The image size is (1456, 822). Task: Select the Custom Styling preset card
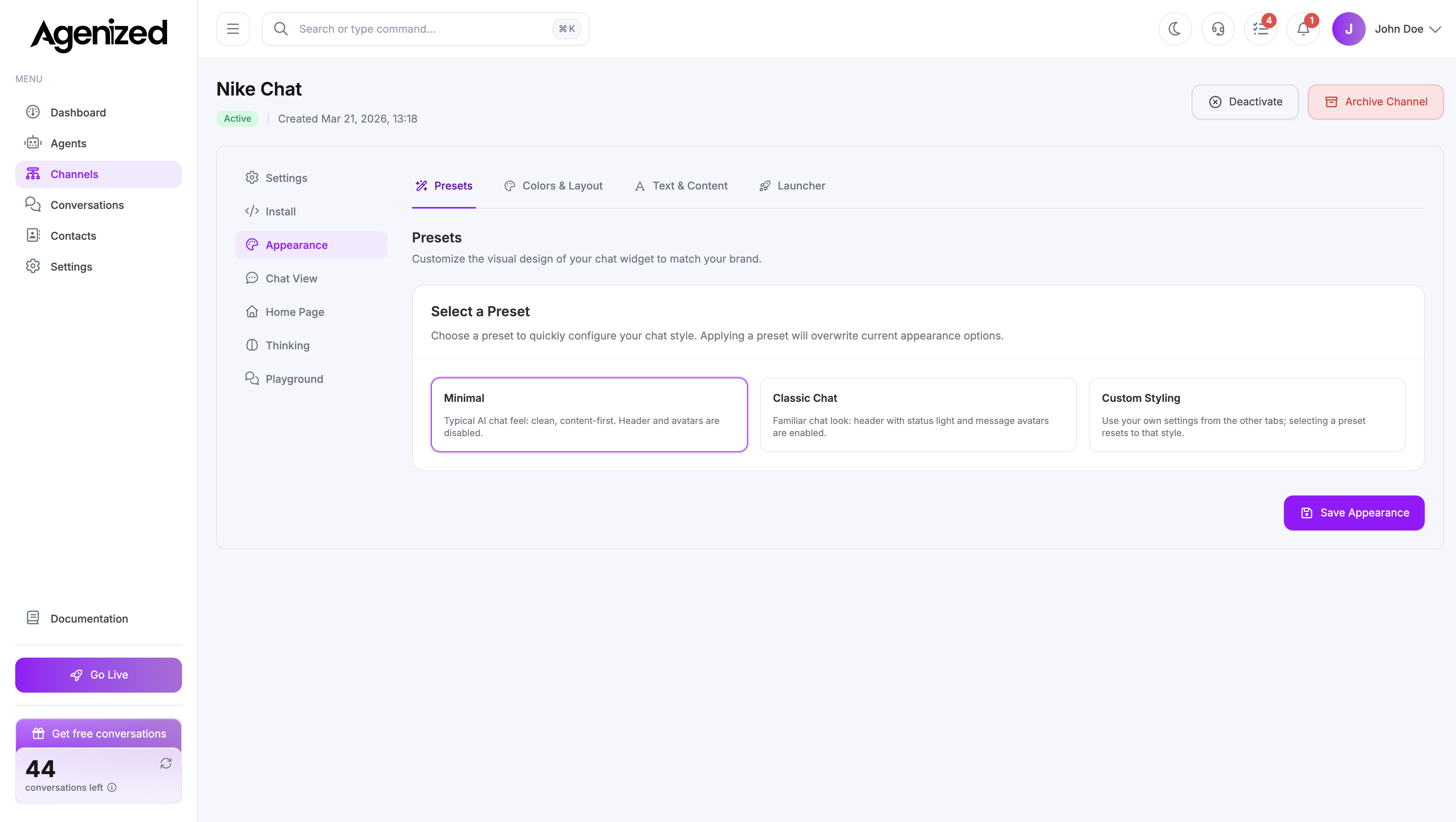(1247, 415)
